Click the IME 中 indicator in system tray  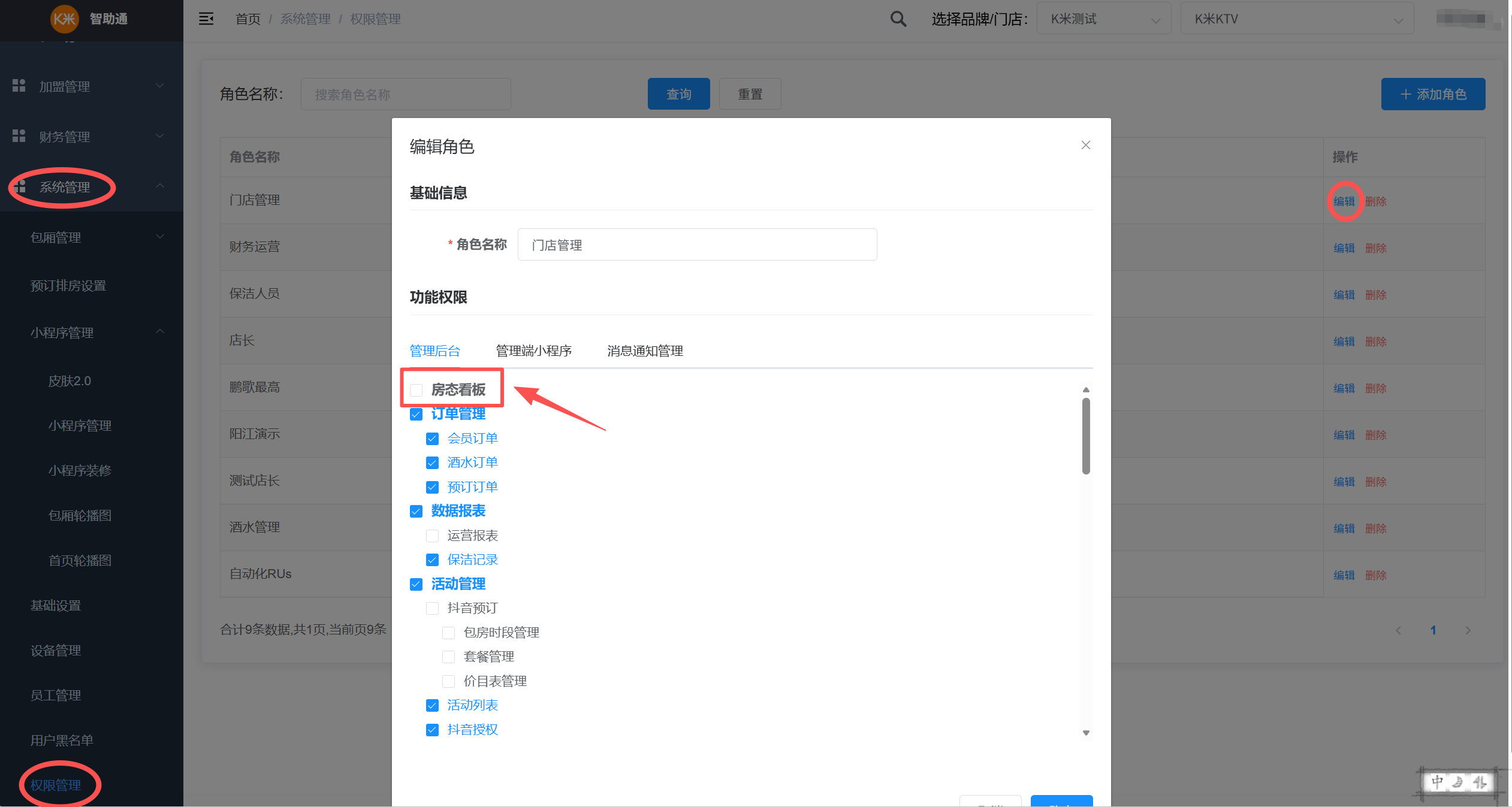tap(1437, 782)
